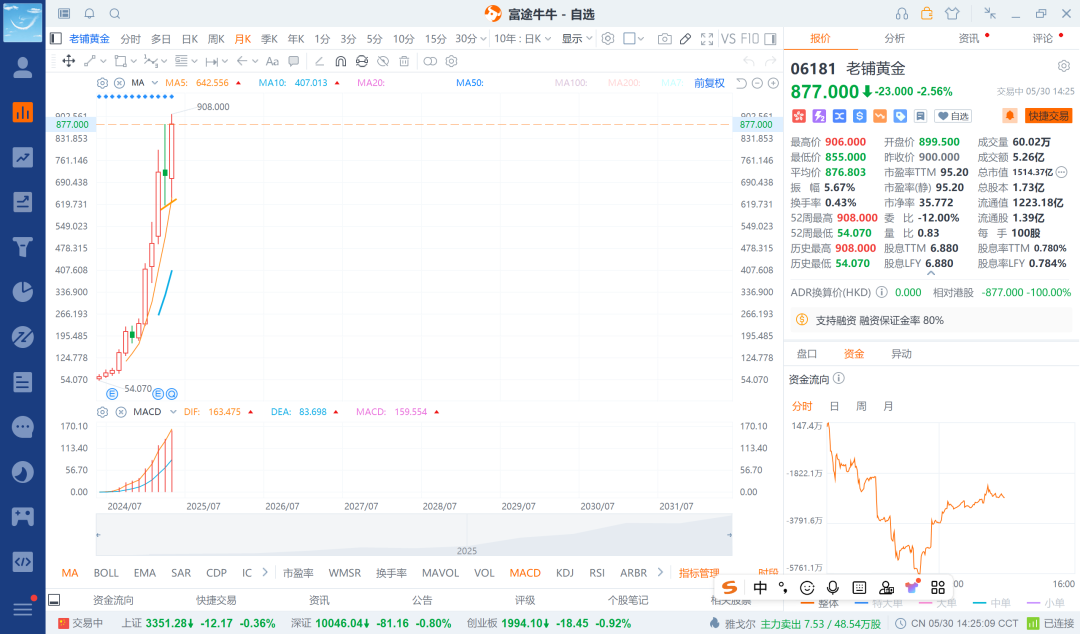Screen dimensions: 1080x634
Task: Open the user profile sidebar icon
Action: pyautogui.click(x=23, y=67)
